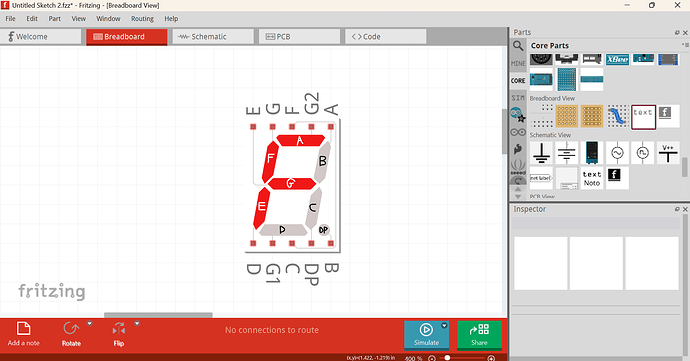Image resolution: width=690 pixels, height=361 pixels.
Task: Switch to the MINE parts bin
Action: click(x=518, y=63)
